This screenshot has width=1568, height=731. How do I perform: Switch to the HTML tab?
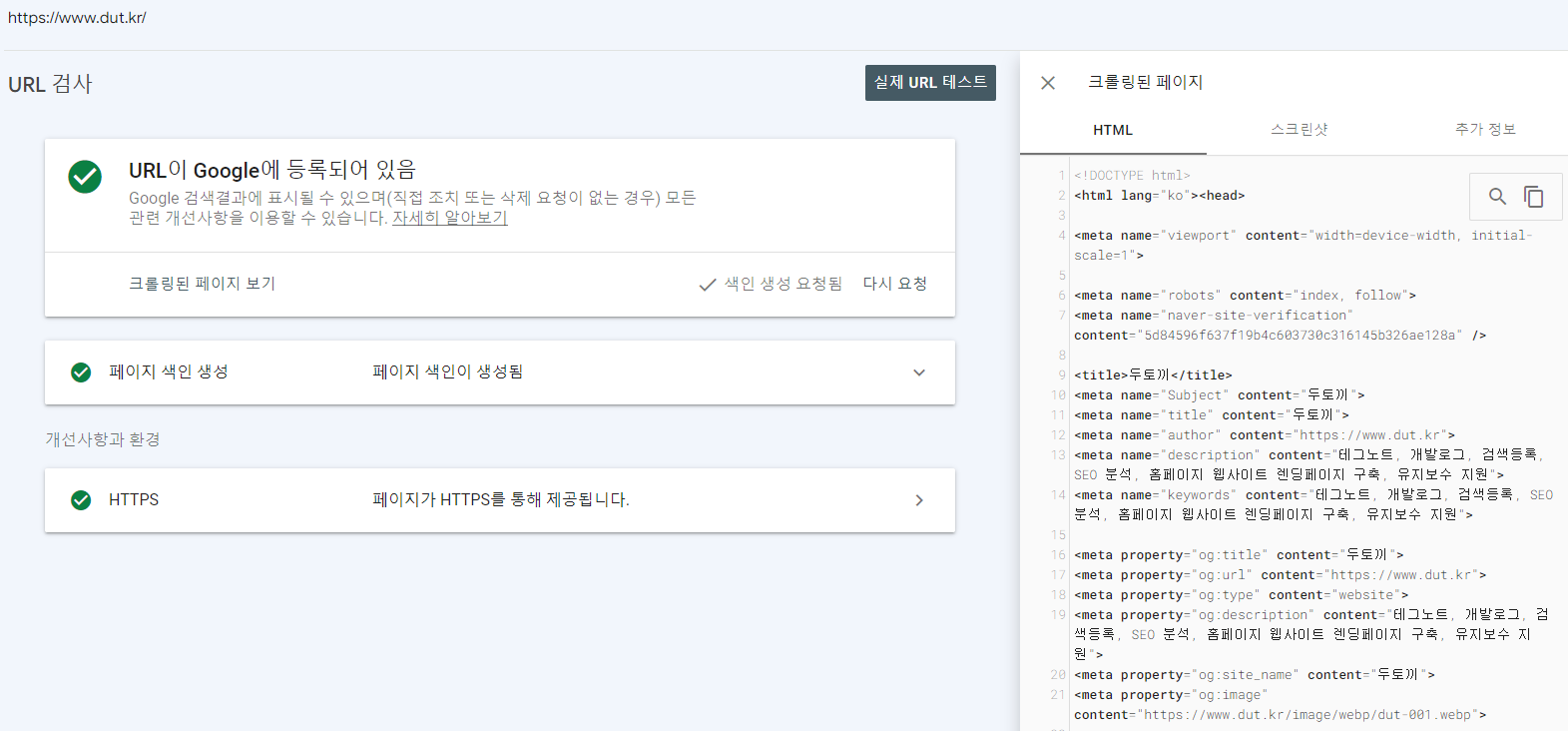1113,130
